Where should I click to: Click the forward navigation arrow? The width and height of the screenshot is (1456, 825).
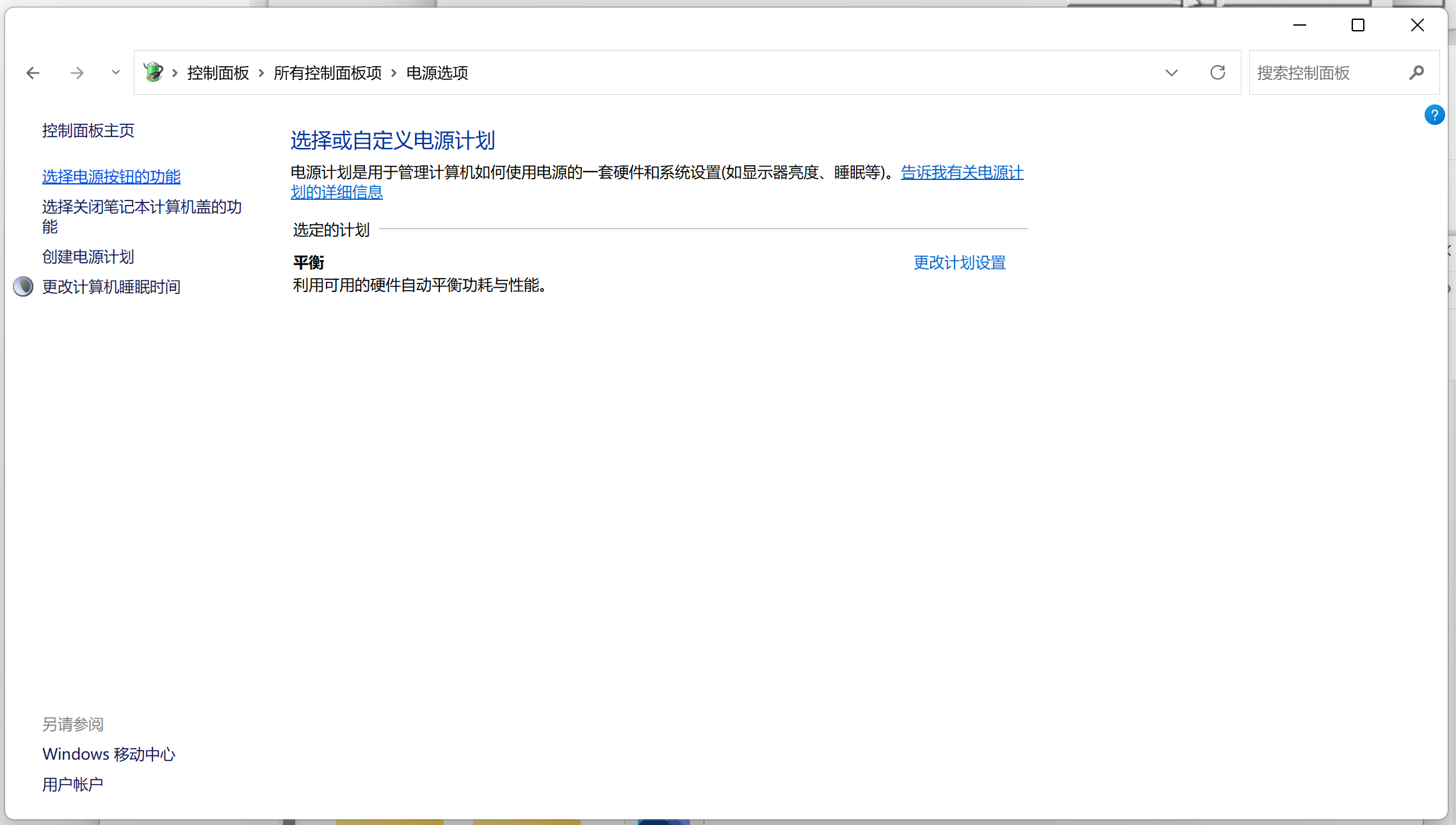(x=77, y=73)
